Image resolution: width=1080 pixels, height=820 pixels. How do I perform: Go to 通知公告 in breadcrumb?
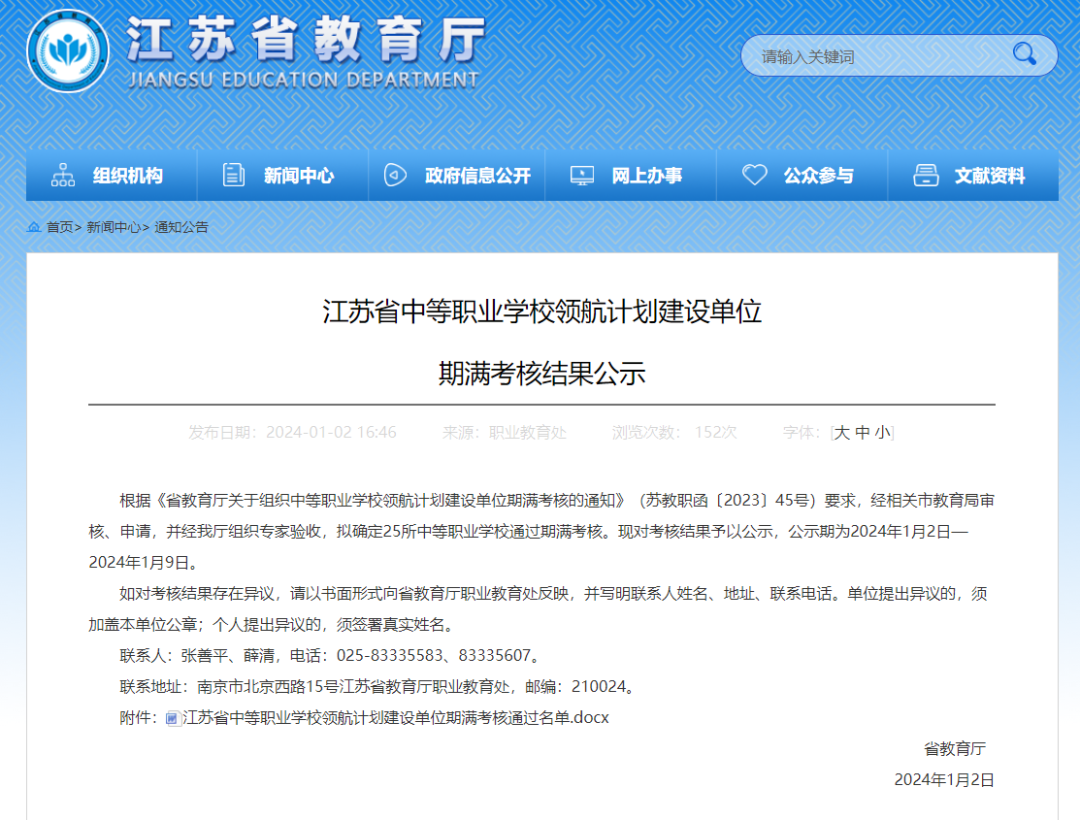click(181, 227)
